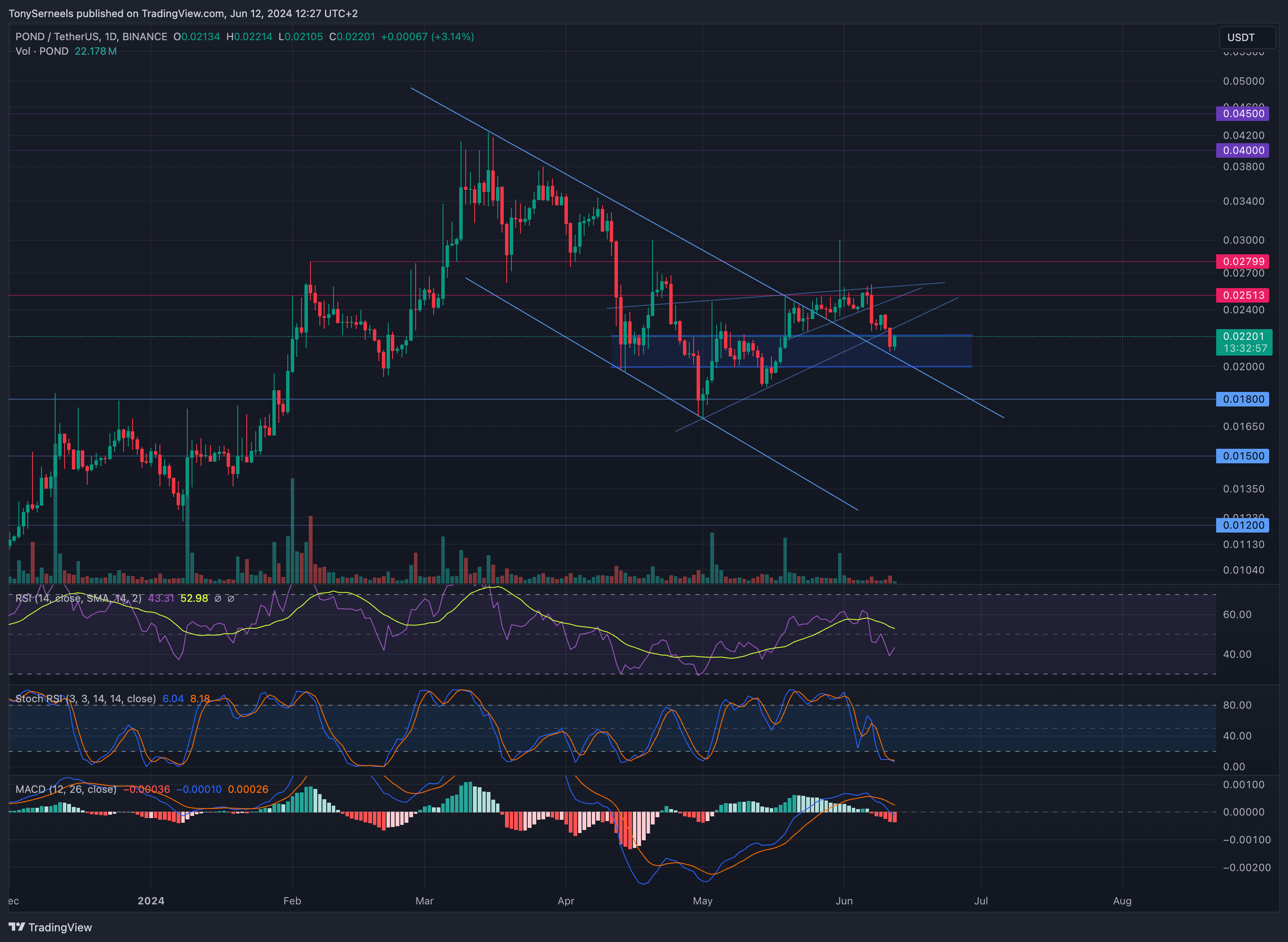Viewport: 1288px width, 942px height.
Task: Click the MACD (12, 26, close) legend
Action: point(65,790)
